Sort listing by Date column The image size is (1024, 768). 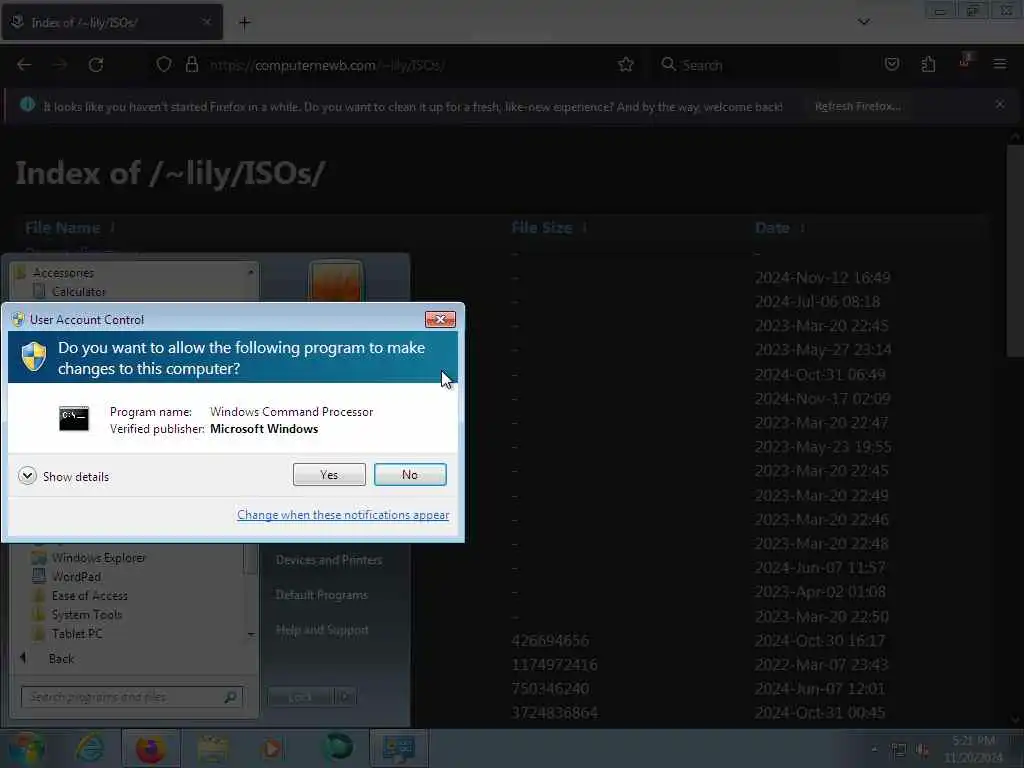click(772, 227)
